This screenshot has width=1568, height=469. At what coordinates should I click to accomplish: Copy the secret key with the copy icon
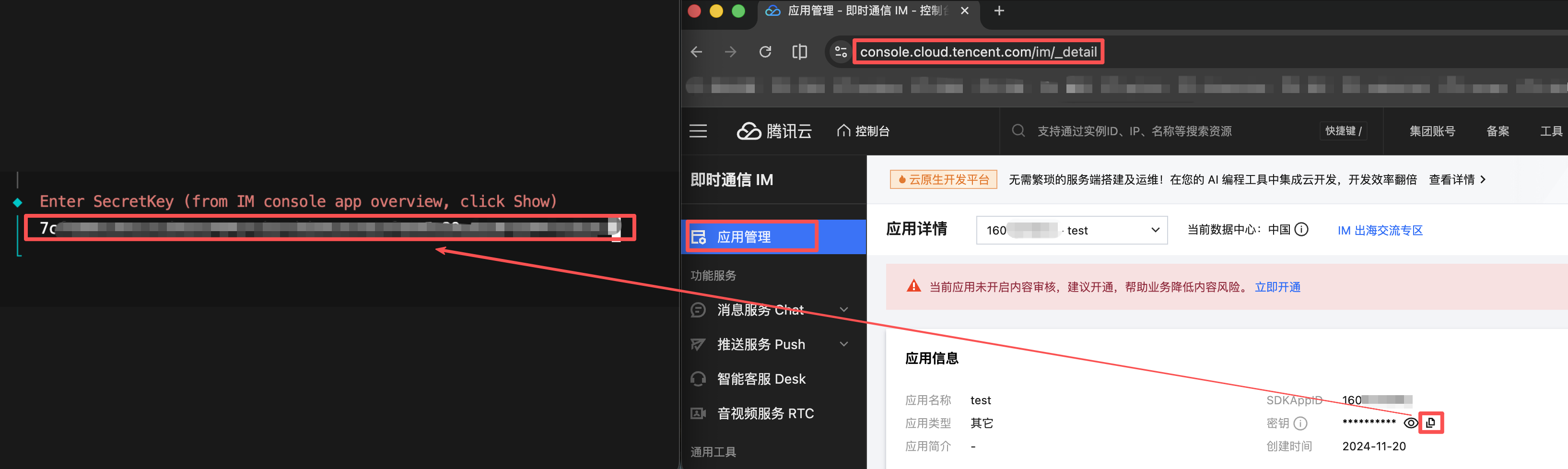[1430, 422]
